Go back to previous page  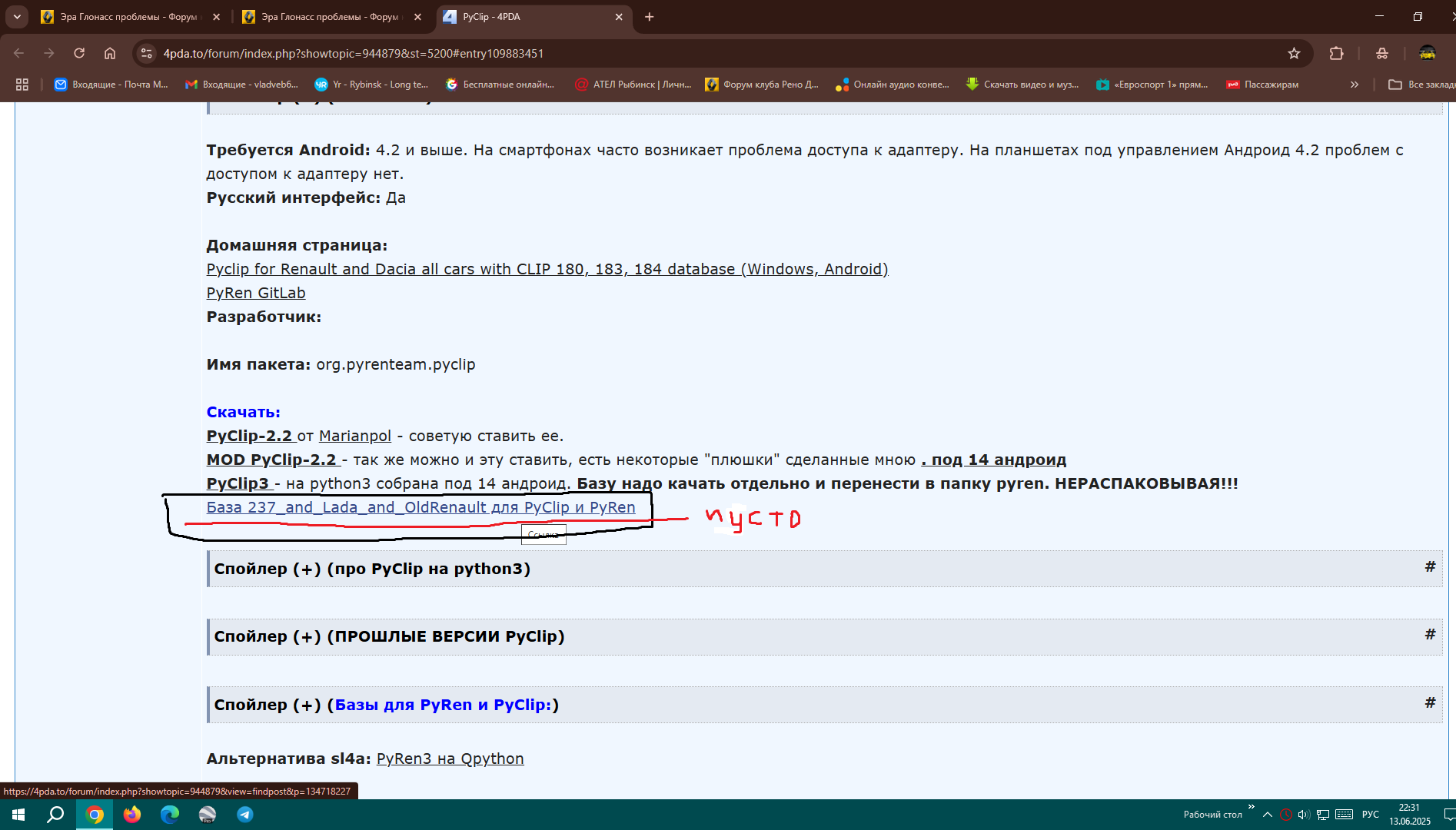tap(19, 53)
